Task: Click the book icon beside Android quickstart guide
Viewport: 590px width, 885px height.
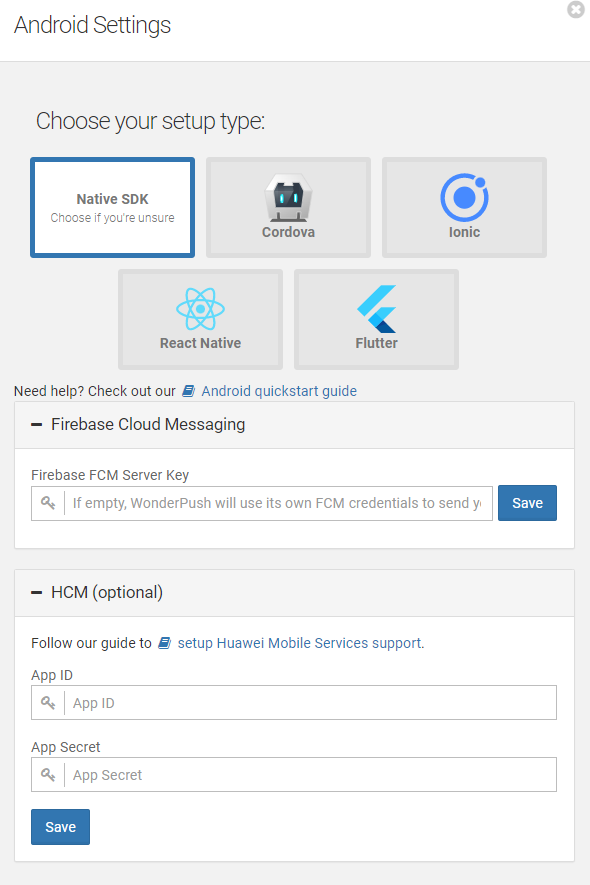Action: [189, 391]
